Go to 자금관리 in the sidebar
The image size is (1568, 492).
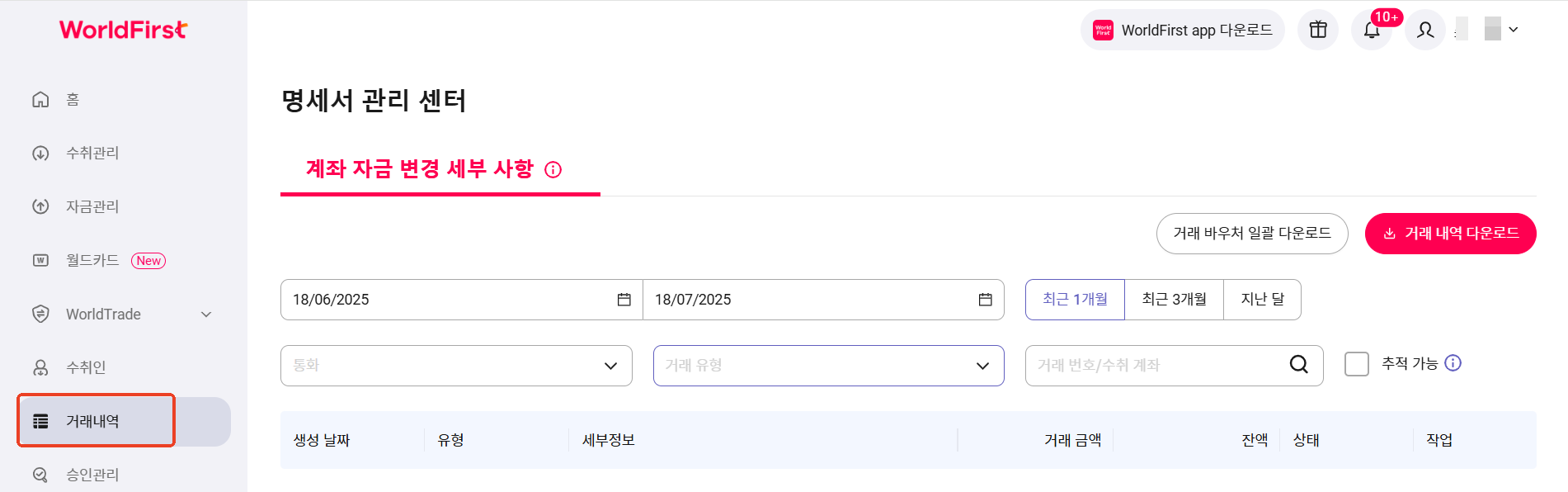92,207
